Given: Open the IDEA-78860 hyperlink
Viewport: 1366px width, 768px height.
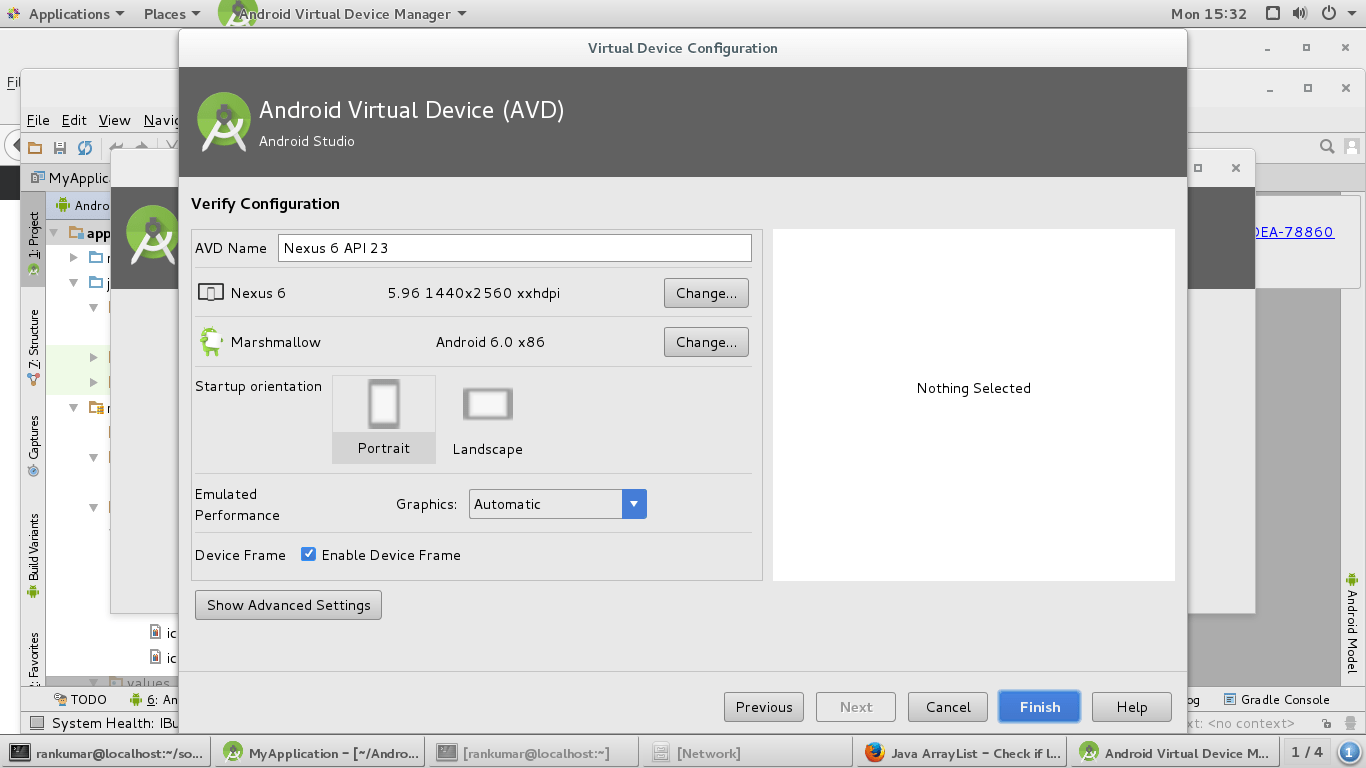Looking at the screenshot, I should tap(1294, 232).
